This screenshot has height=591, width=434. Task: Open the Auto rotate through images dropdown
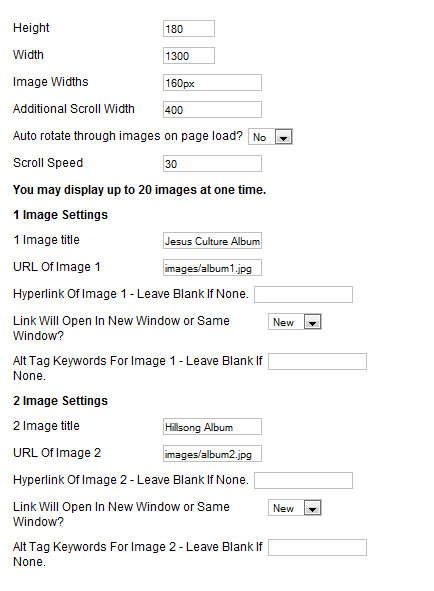(270, 137)
